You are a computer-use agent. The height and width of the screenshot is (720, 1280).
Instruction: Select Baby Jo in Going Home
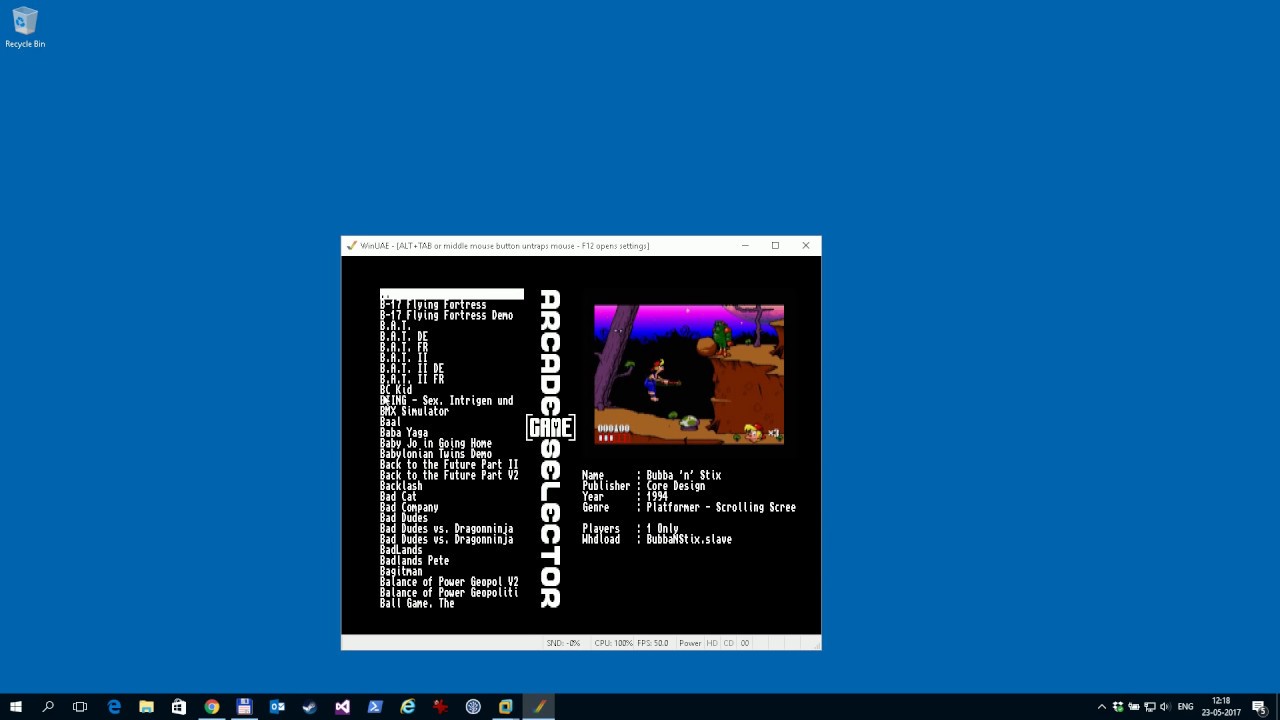tap(436, 443)
